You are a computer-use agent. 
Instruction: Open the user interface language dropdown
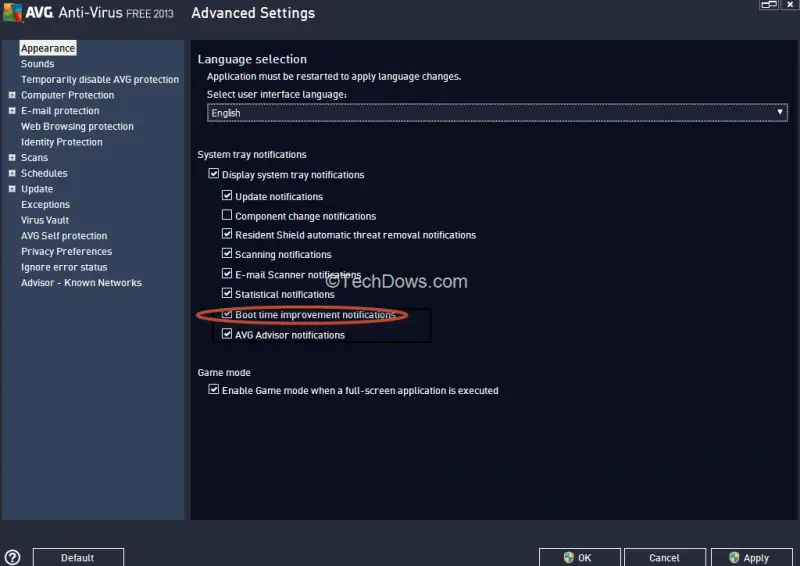(497, 113)
